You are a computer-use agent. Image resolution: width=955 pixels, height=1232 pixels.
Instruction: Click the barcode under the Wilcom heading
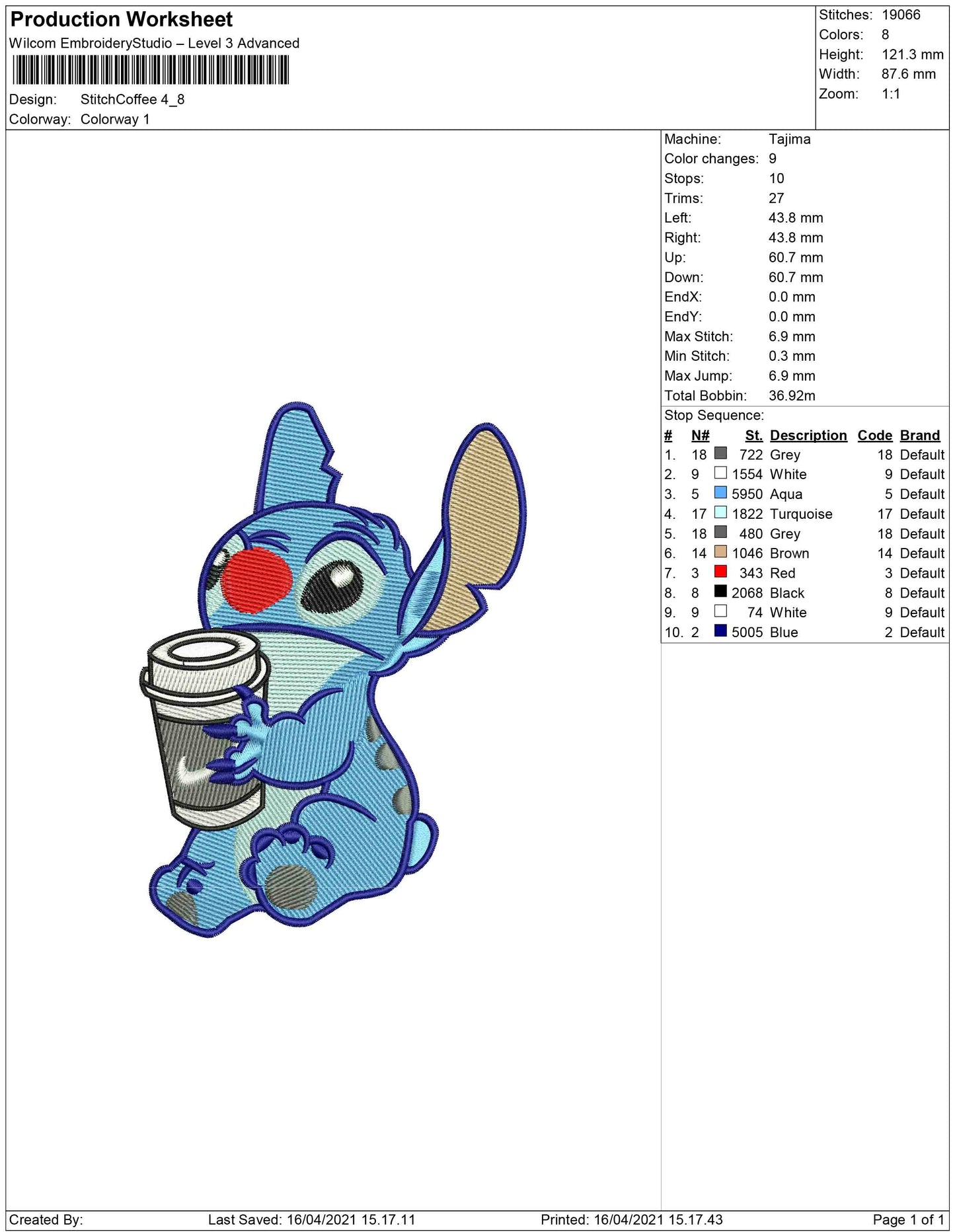click(151, 69)
